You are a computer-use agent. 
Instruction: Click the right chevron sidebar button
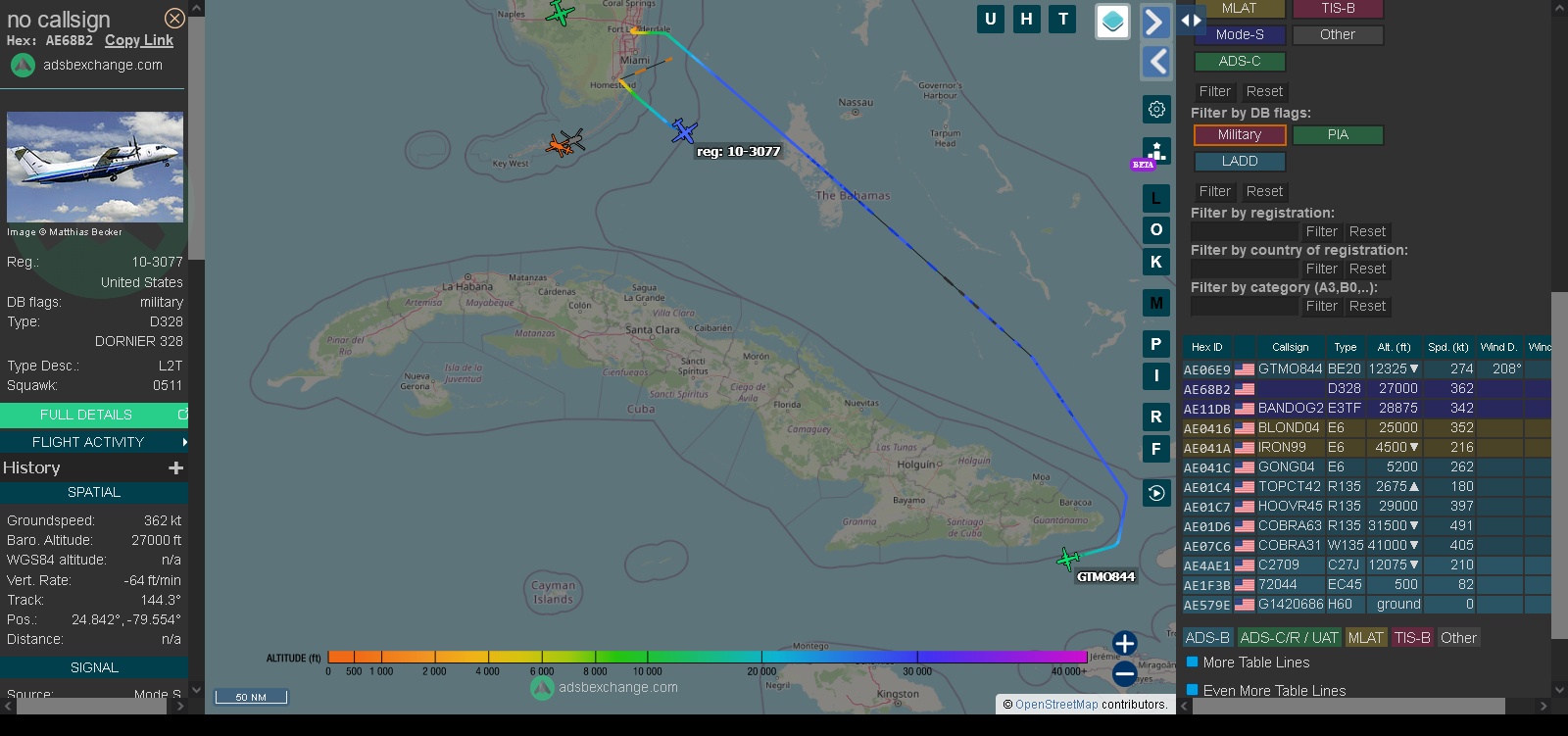pos(1156,22)
